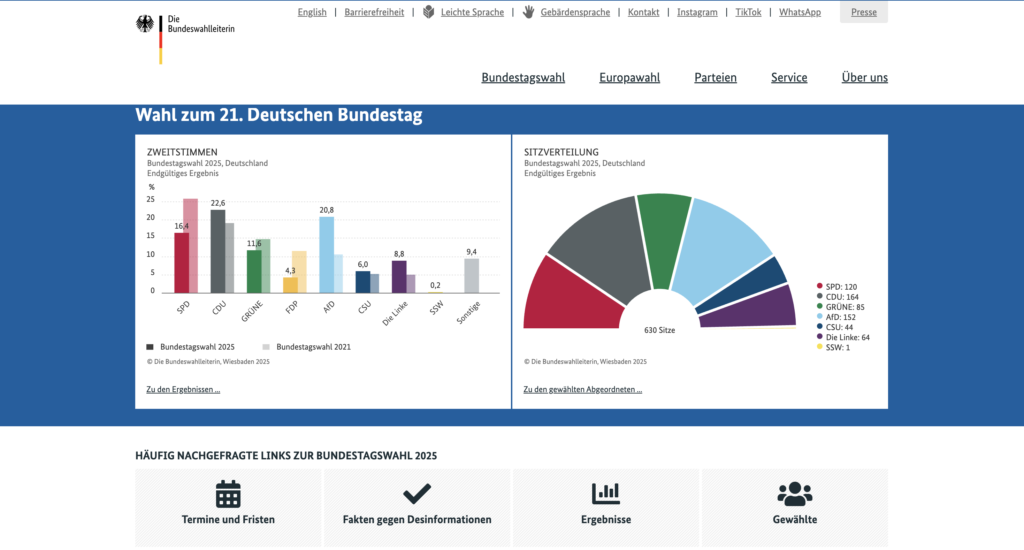Click the Leichte Sprache book icon
The image size is (1024, 550).
click(x=429, y=12)
